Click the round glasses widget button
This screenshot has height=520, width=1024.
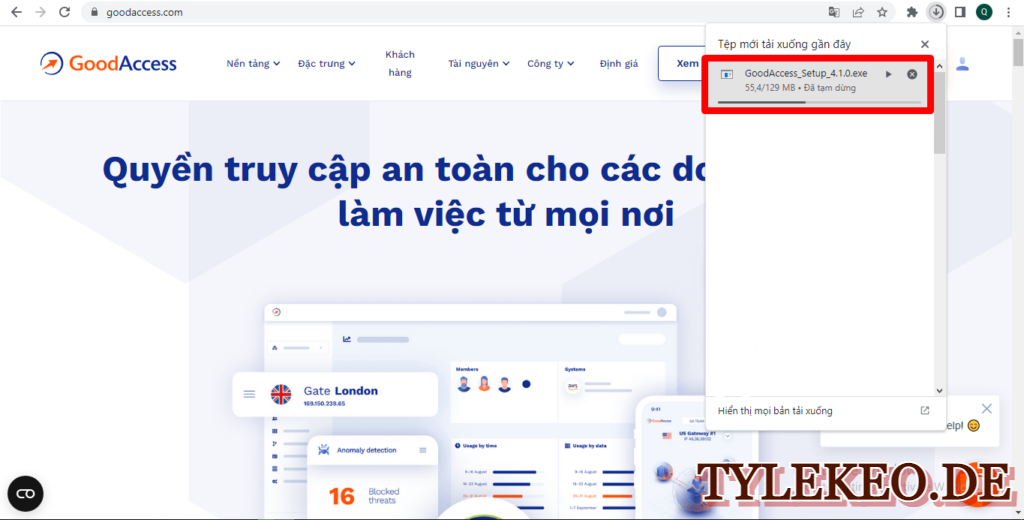(x=25, y=493)
